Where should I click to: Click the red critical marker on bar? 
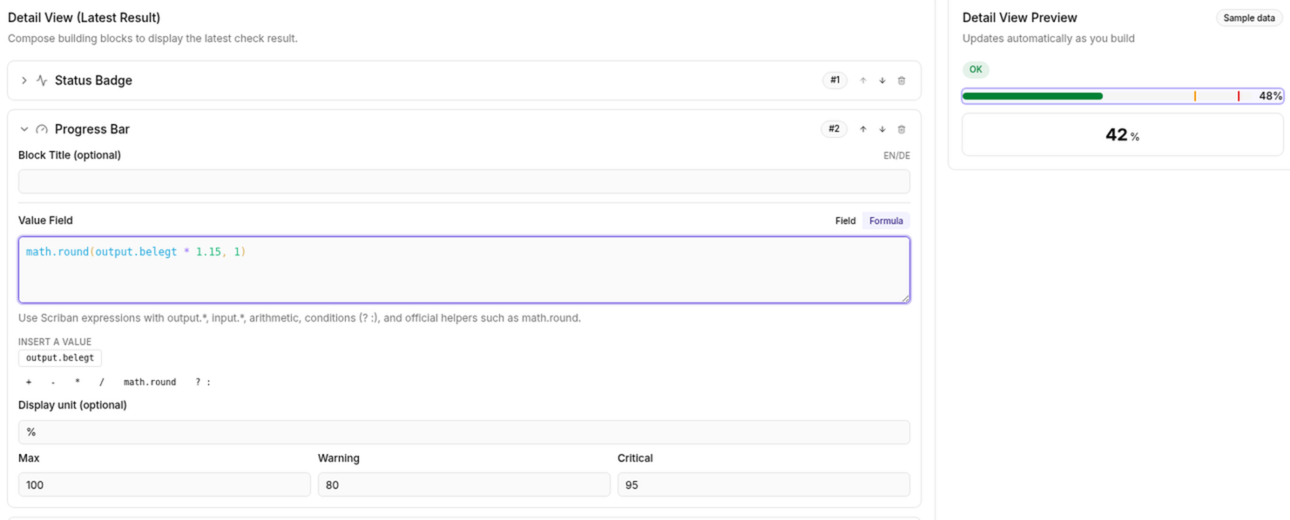[x=1238, y=96]
